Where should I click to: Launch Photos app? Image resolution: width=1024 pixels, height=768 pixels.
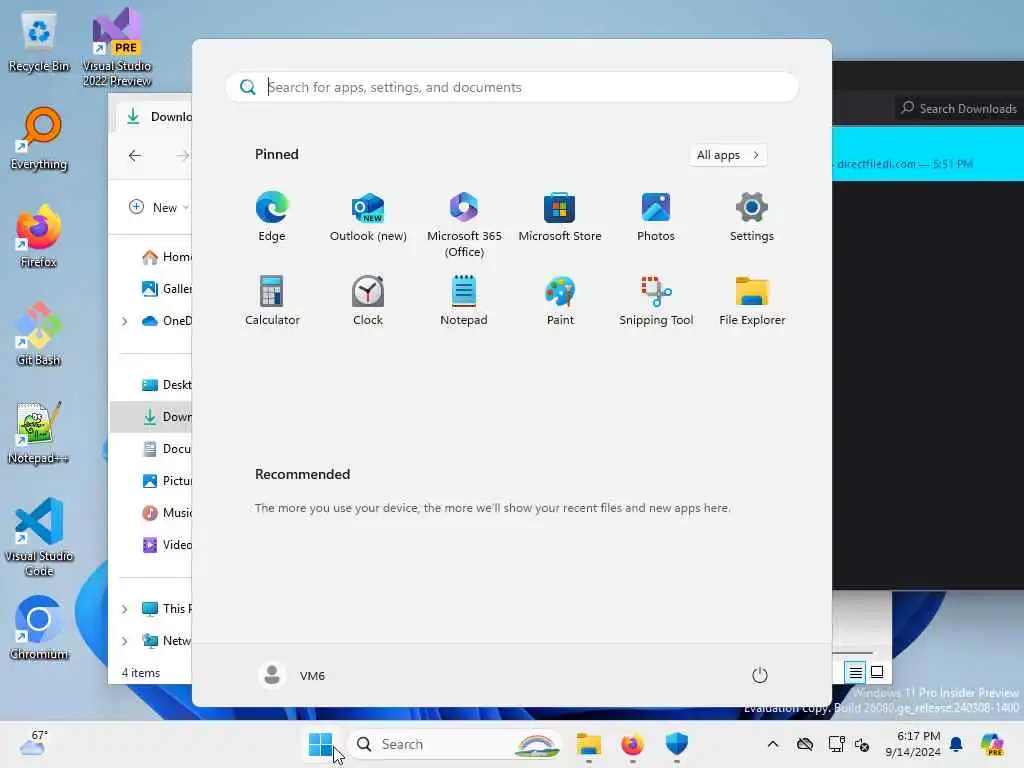point(656,217)
